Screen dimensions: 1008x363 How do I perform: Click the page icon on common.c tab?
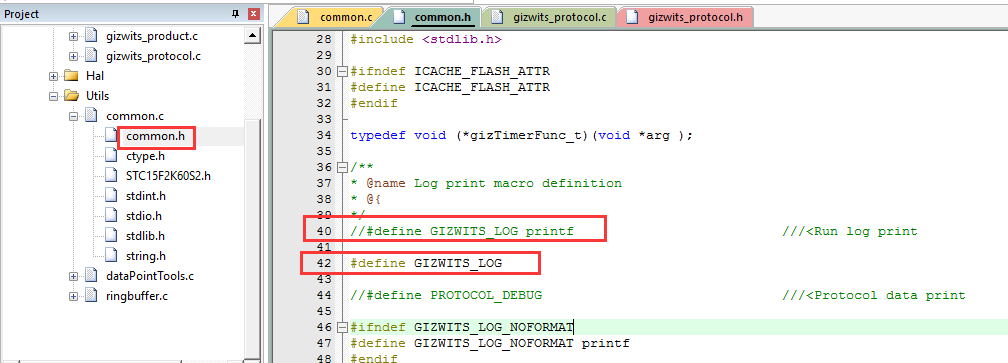(x=303, y=17)
